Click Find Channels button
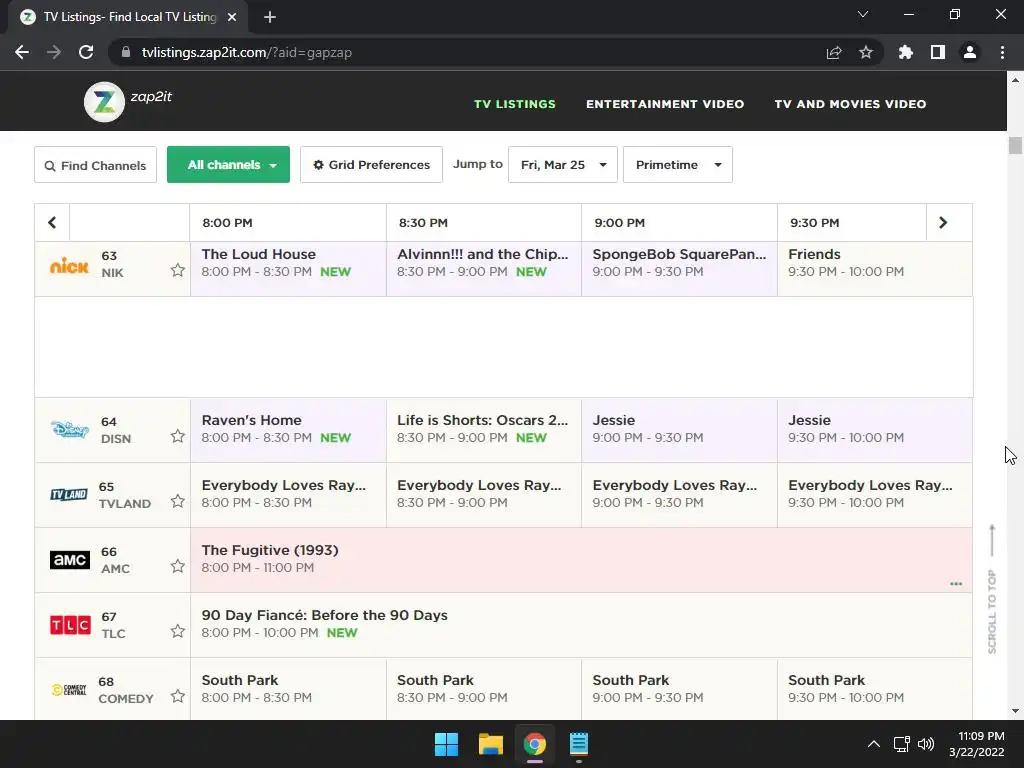 (x=95, y=165)
